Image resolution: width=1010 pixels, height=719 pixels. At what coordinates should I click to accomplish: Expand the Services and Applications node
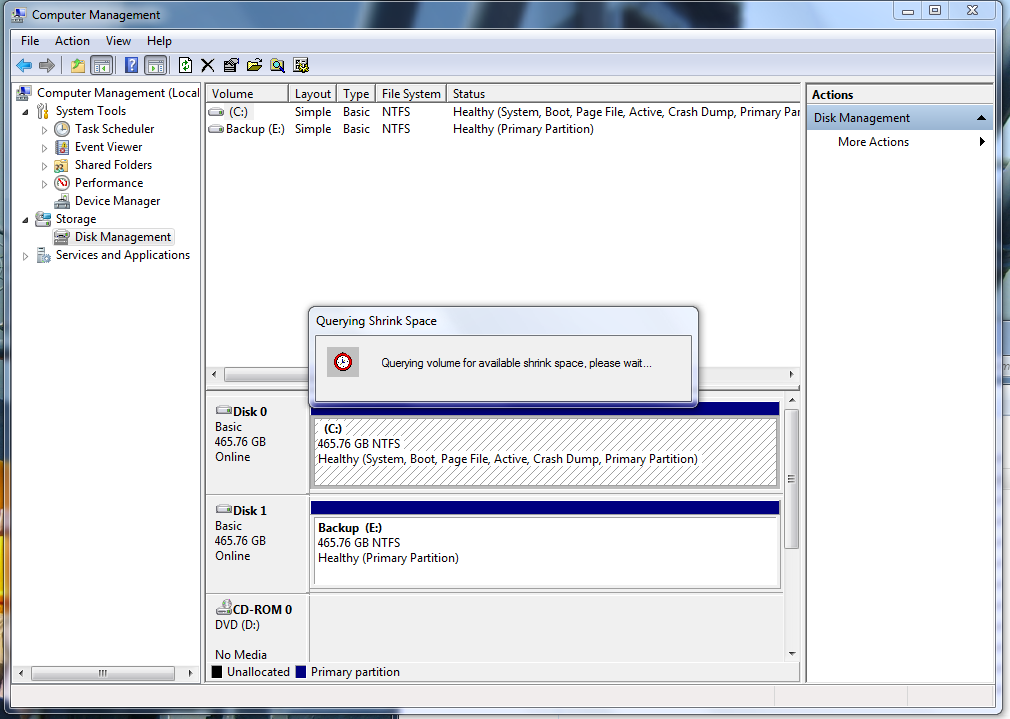(23, 255)
